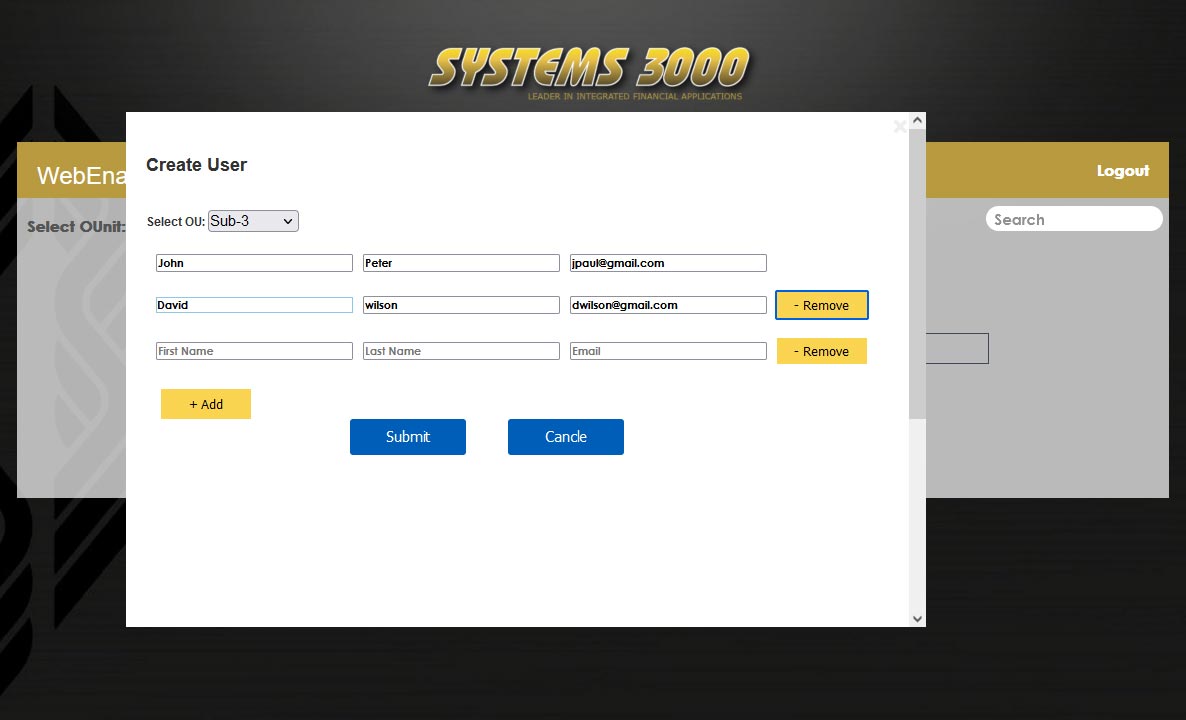
Task: Close the Create User dialog
Action: coord(899,127)
